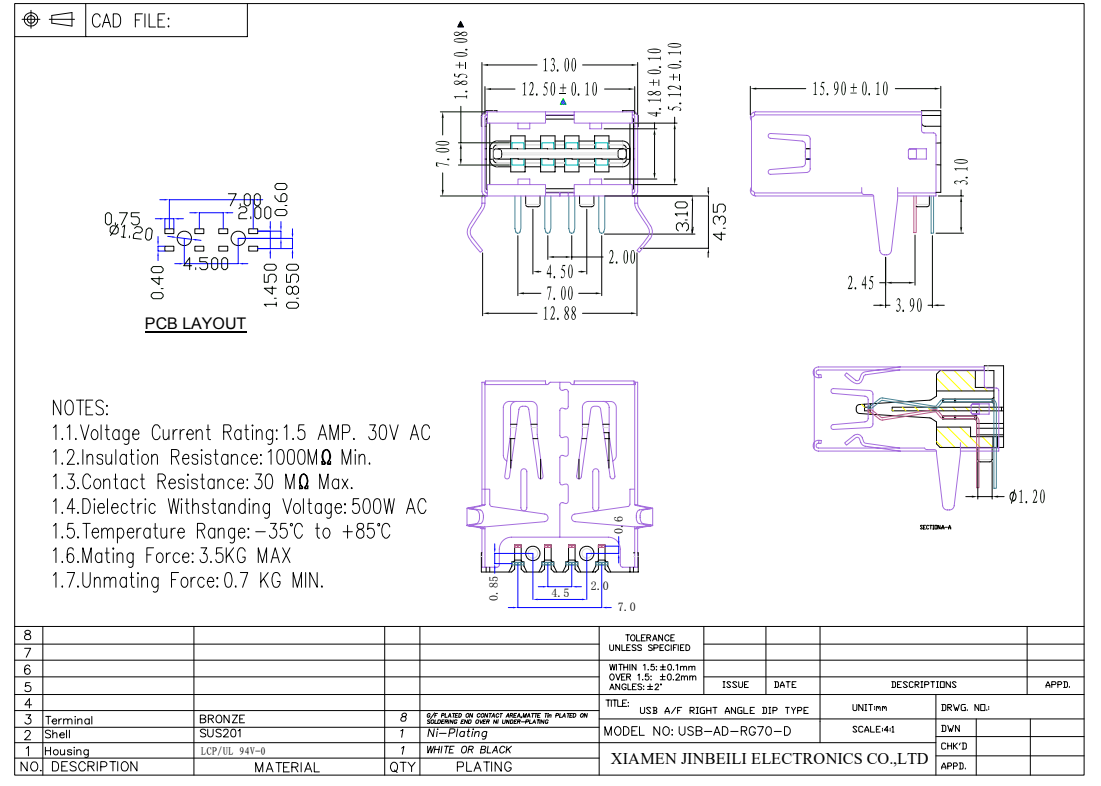Click the Terminal plating description text
Screen dimensions: 1101x786
[508, 719]
